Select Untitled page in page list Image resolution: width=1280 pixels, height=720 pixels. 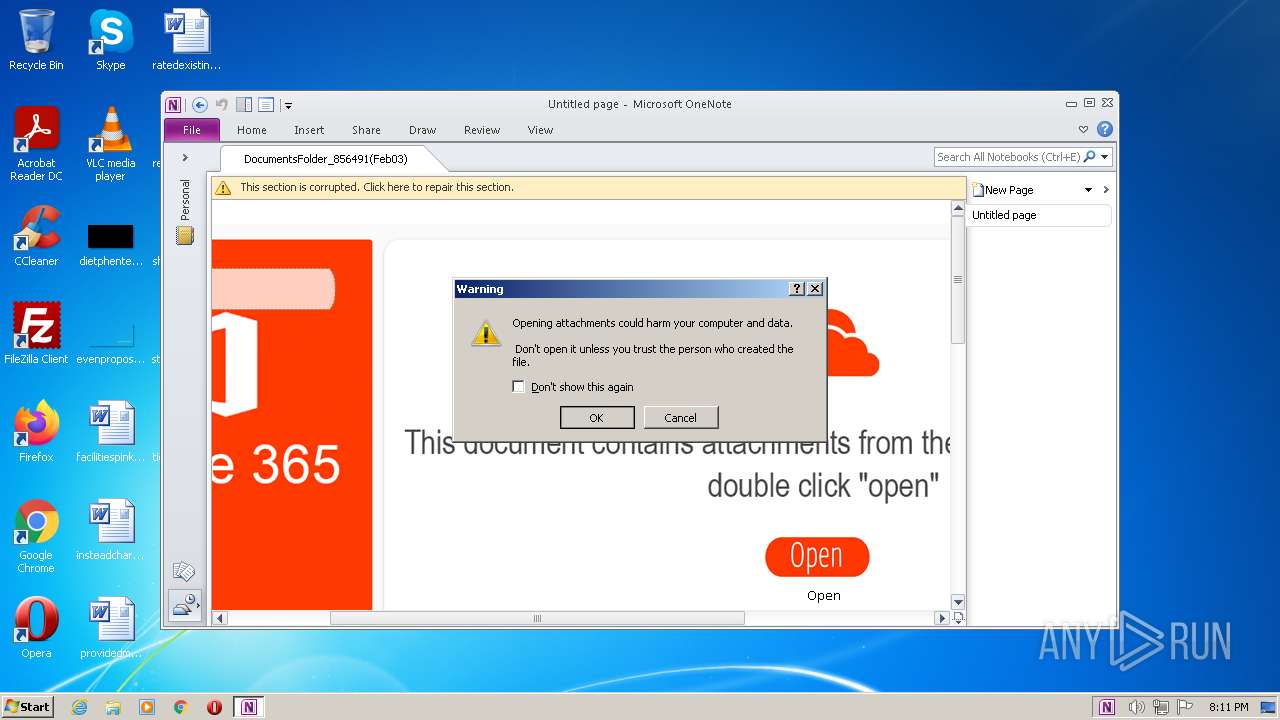(x=1039, y=215)
